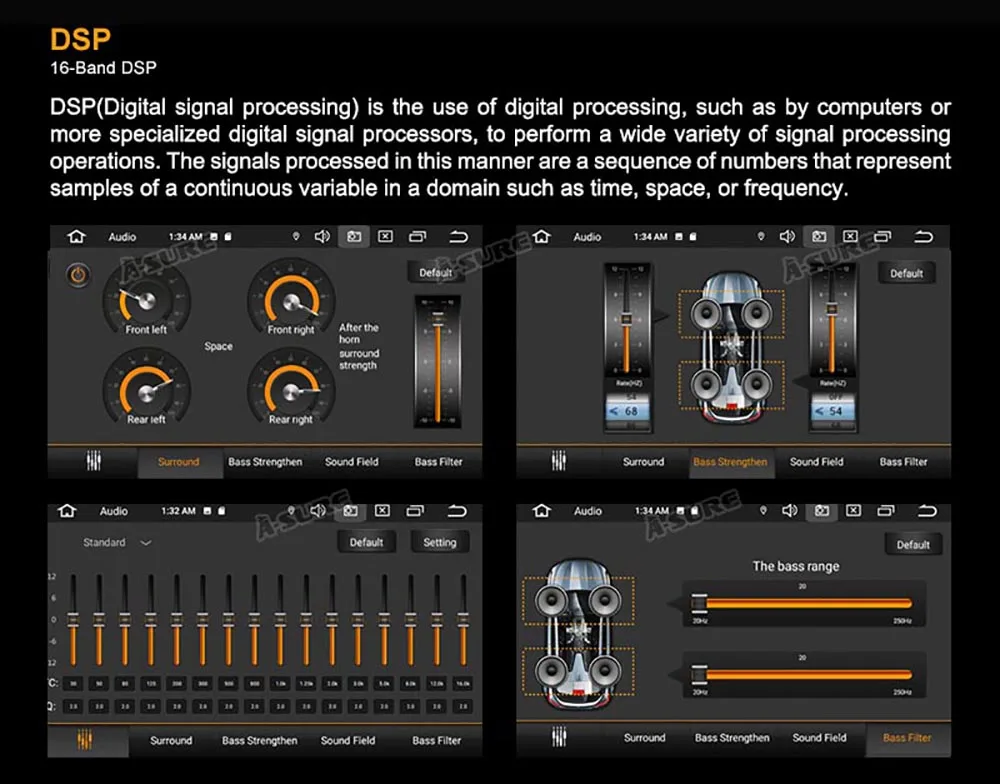Select rear speakers on the Bass Strengthen car image
The width and height of the screenshot is (1000, 784).
coord(732,385)
